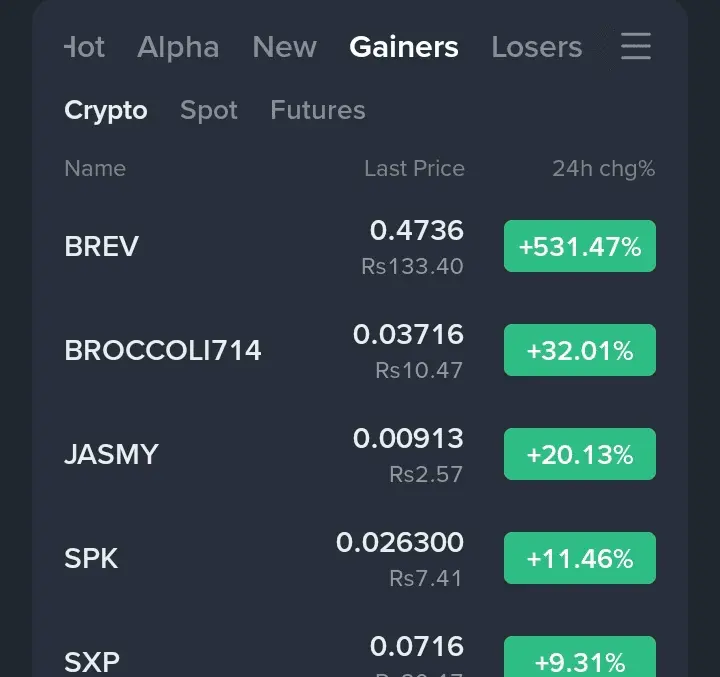Viewport: 720px width, 677px height.
Task: Select the Losers tab
Action: 536,47
